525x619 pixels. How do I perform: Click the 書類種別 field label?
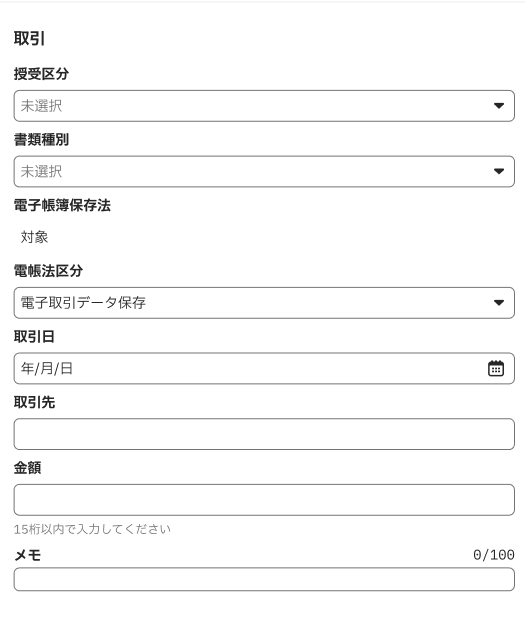click(41, 139)
